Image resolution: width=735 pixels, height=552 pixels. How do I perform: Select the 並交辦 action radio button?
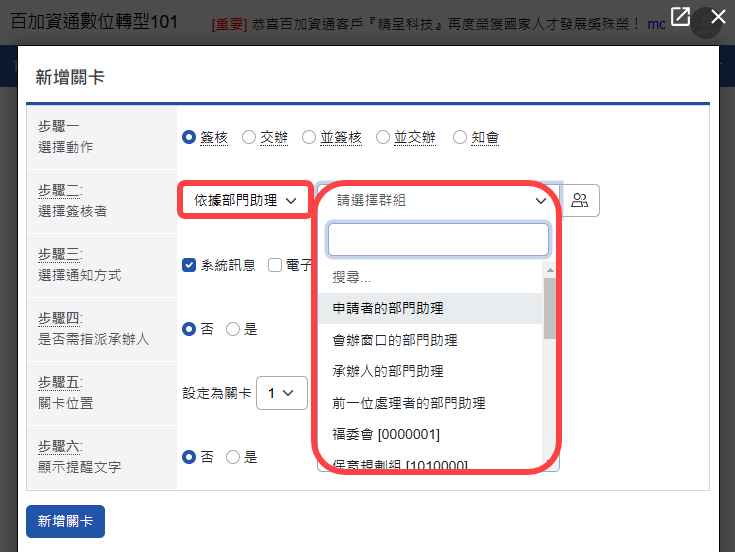(x=383, y=137)
